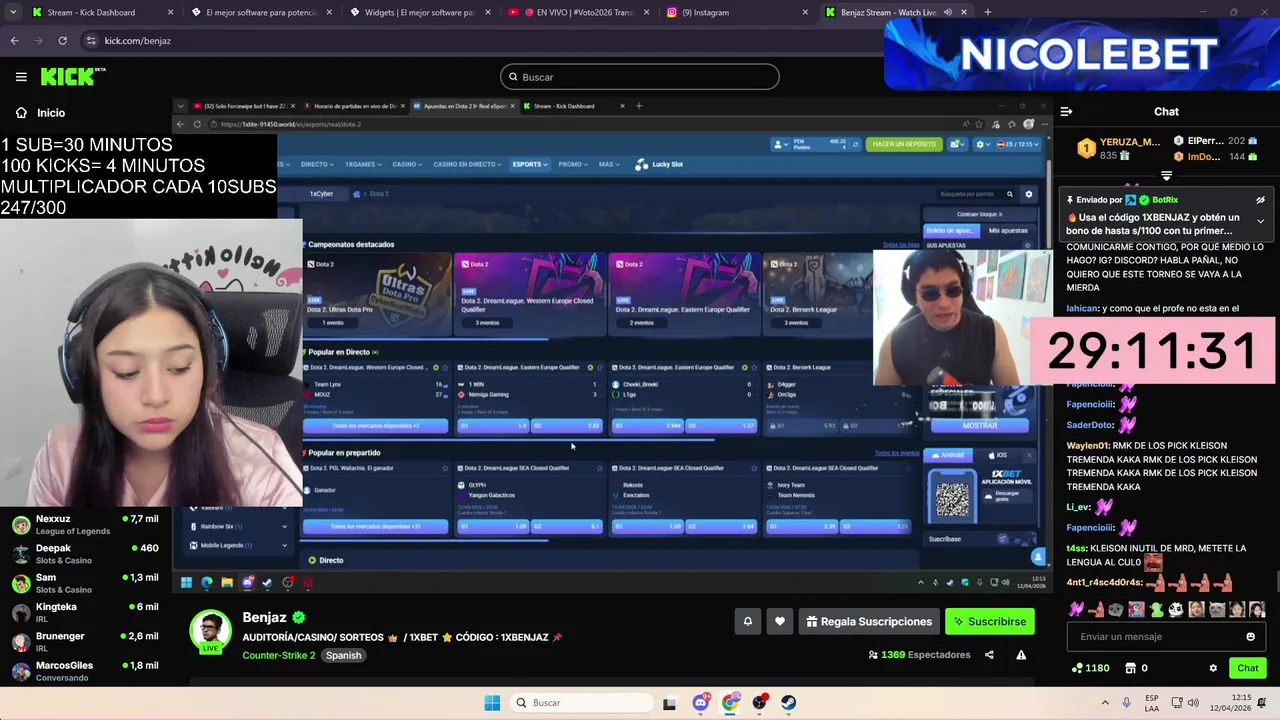Image resolution: width=1280 pixels, height=720 pixels.
Task: Click the green Suscribirse button
Action: [990, 622]
